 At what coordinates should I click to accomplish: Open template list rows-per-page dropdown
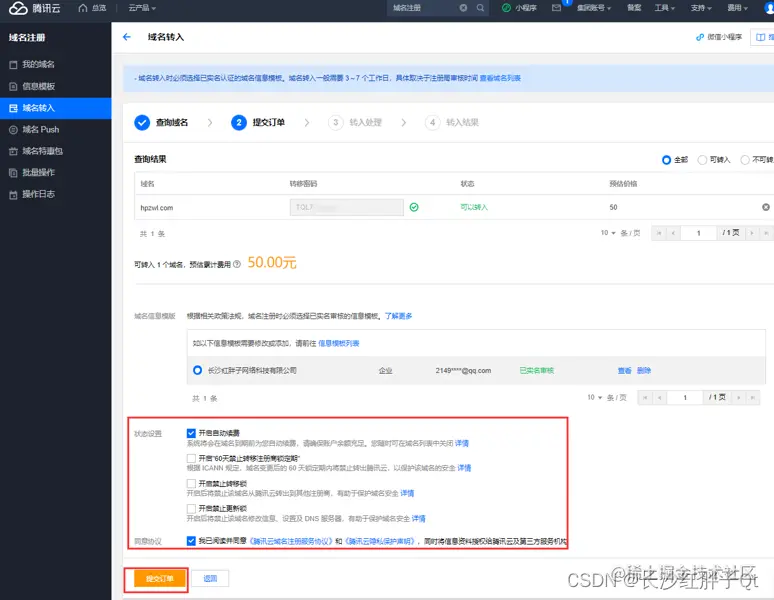594,397
